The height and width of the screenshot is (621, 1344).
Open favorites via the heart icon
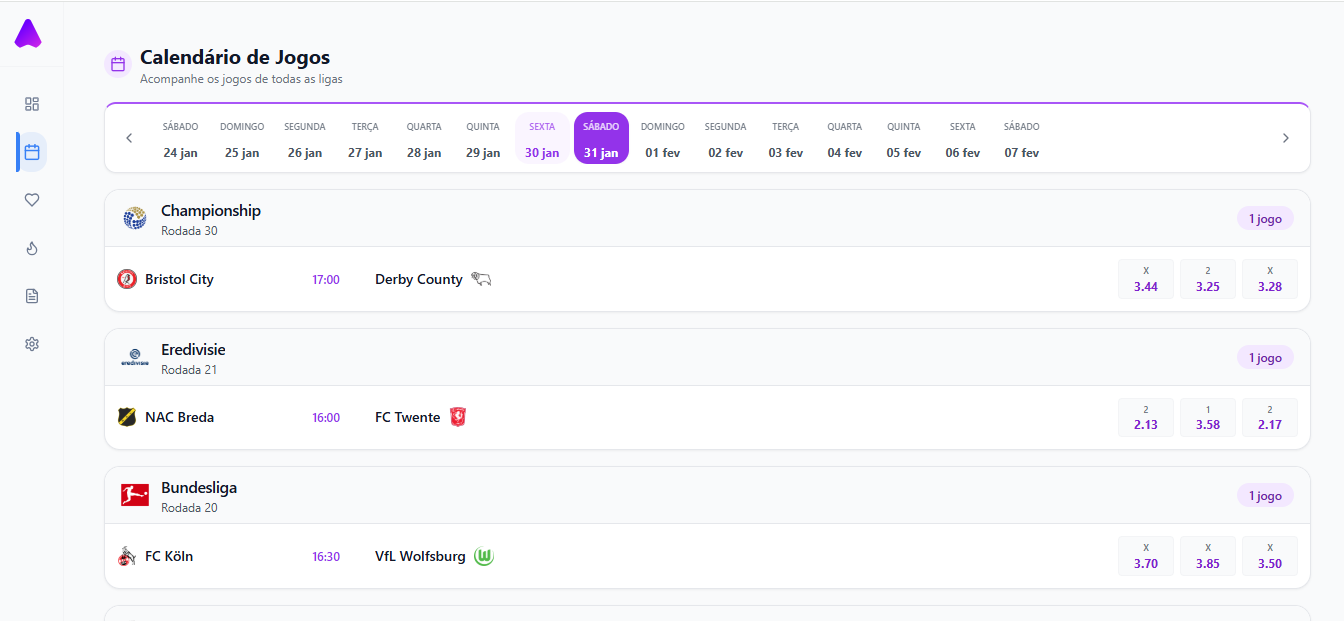(x=31, y=199)
